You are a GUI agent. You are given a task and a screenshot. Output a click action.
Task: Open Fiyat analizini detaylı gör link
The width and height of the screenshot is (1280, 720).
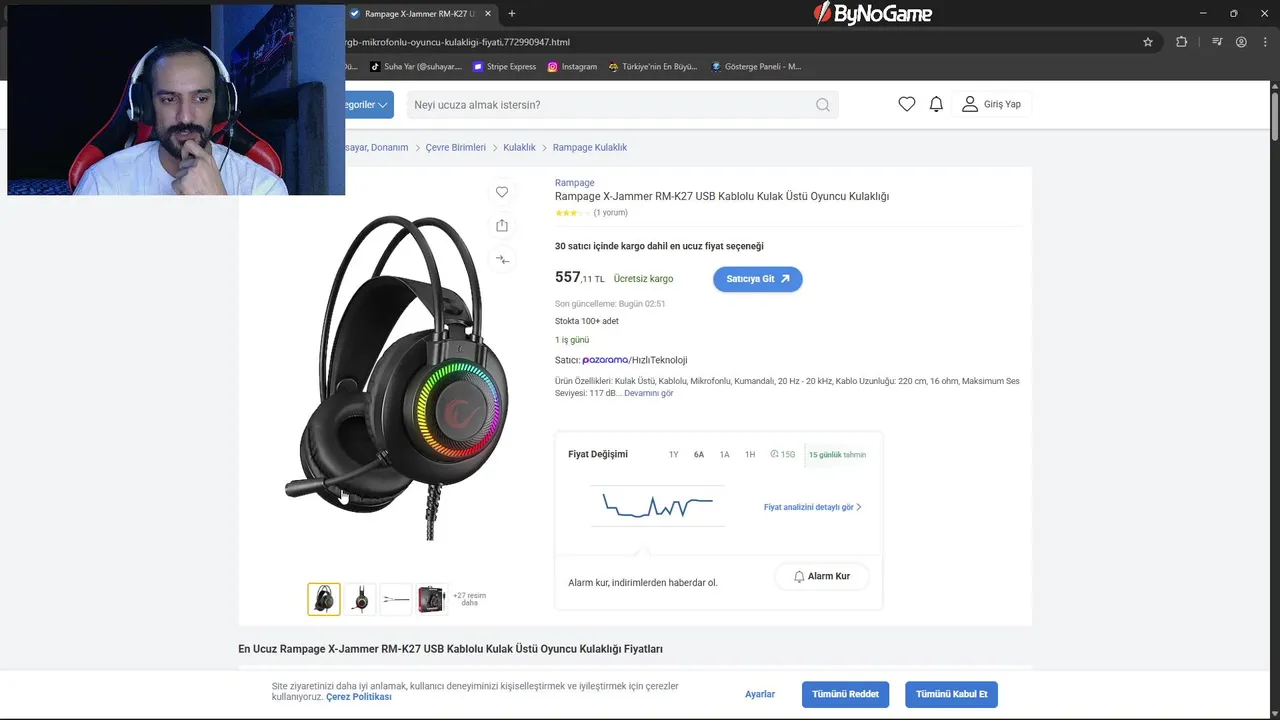pyautogui.click(x=813, y=507)
